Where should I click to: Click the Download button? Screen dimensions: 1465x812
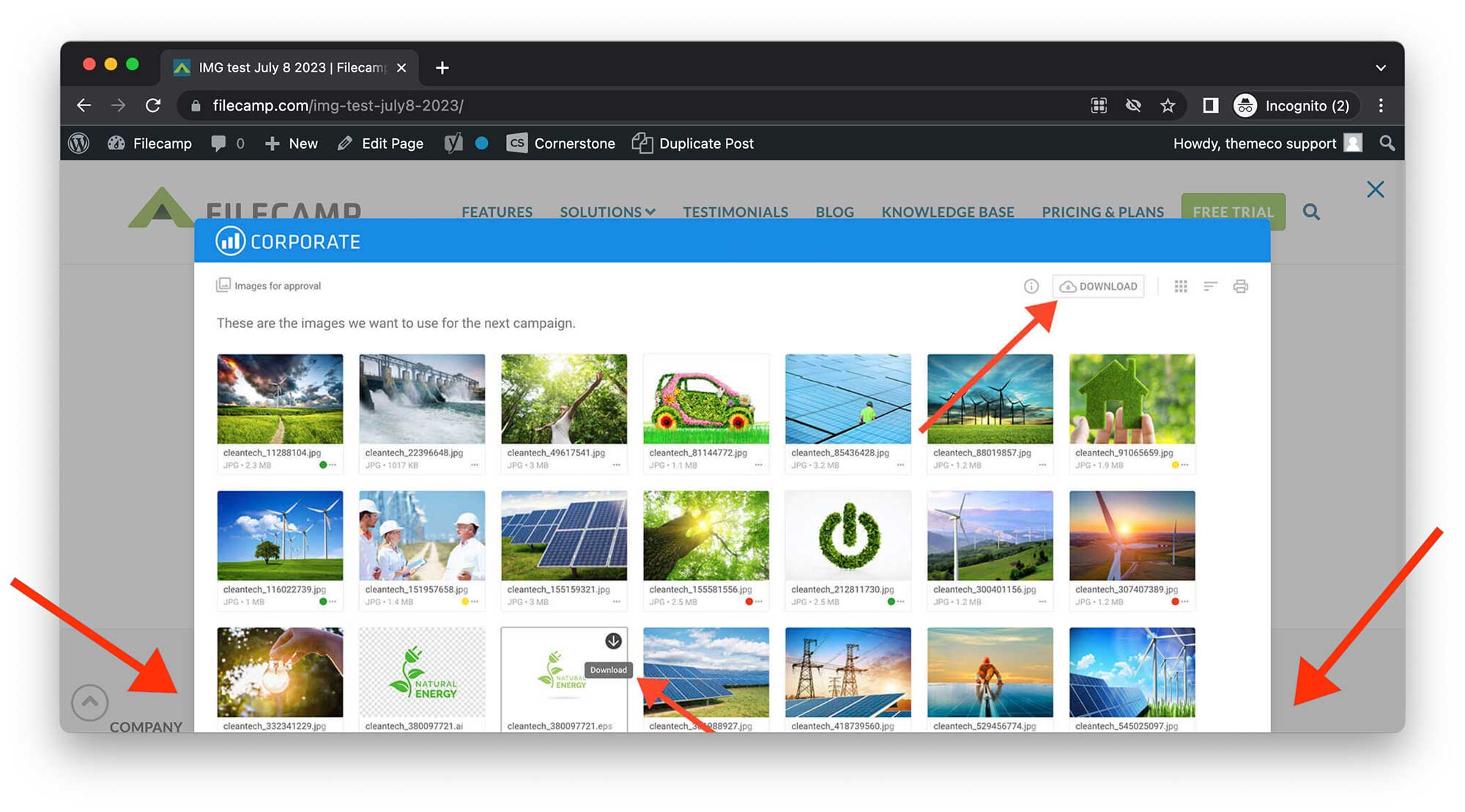[1098, 286]
